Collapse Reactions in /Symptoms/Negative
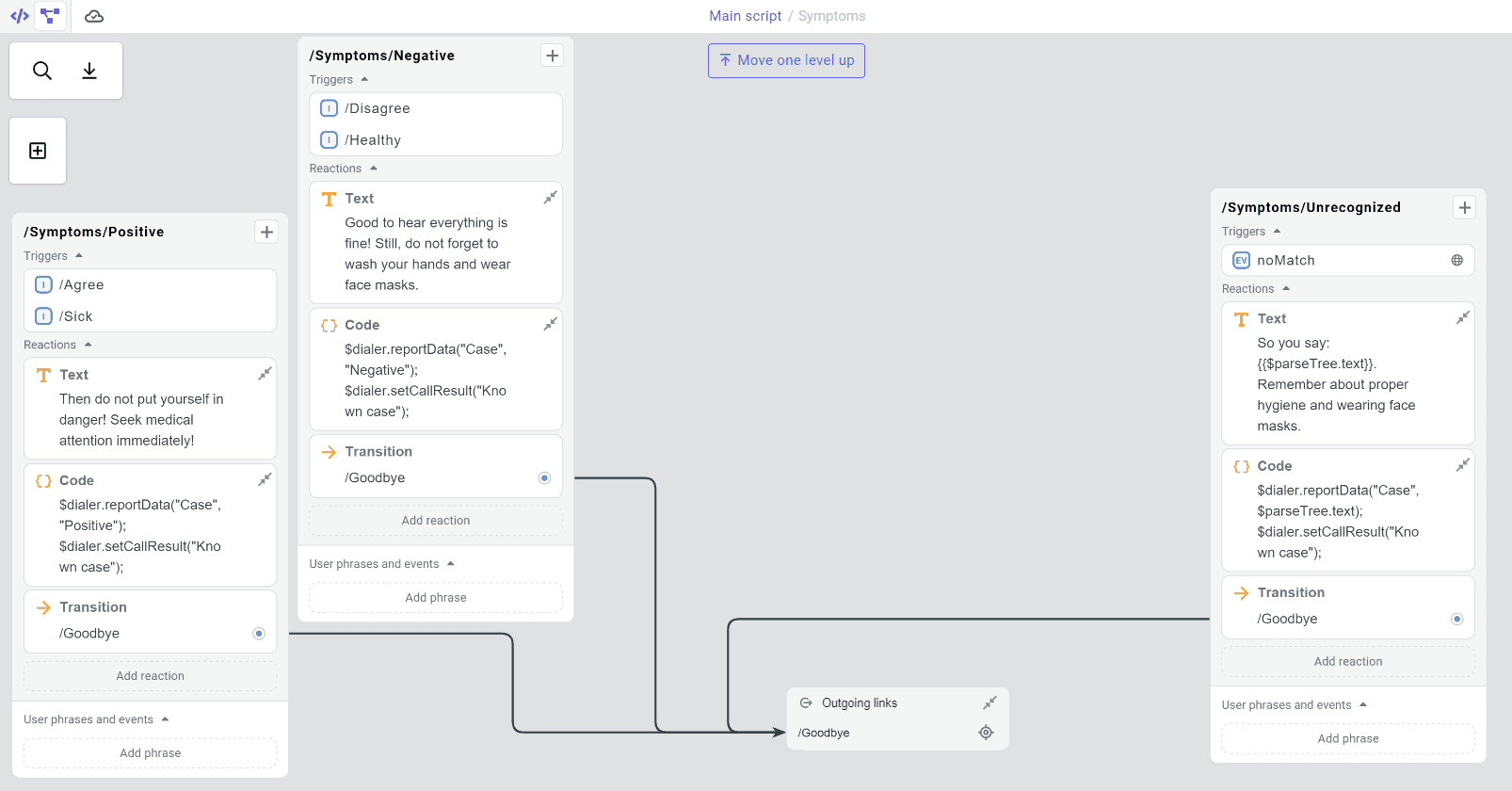The image size is (1512, 791). pyautogui.click(x=374, y=169)
